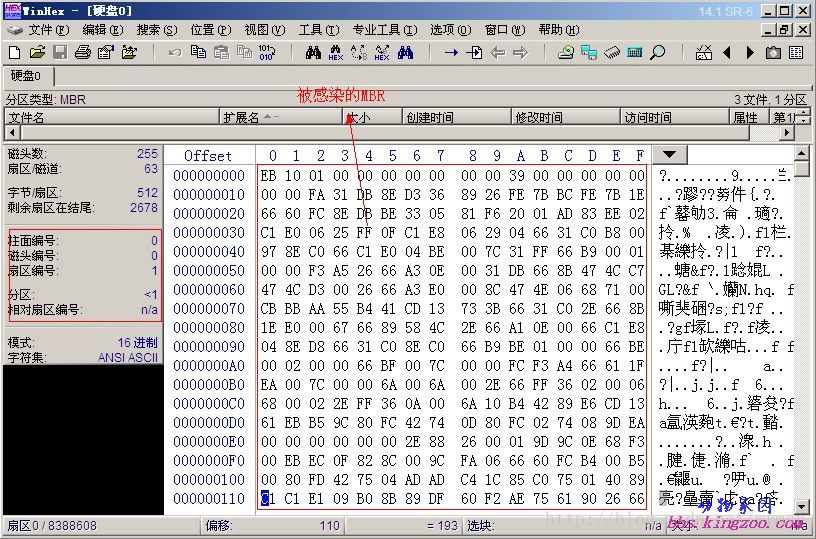
Task: Click the camera snapshot icon
Action: click(773, 53)
